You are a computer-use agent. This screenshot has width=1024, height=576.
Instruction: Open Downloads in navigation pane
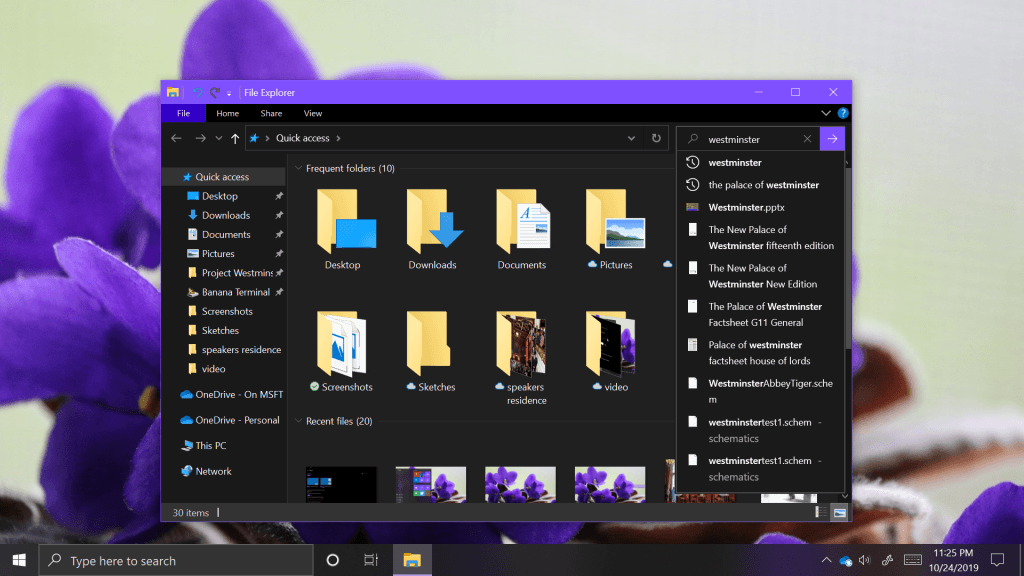point(225,216)
